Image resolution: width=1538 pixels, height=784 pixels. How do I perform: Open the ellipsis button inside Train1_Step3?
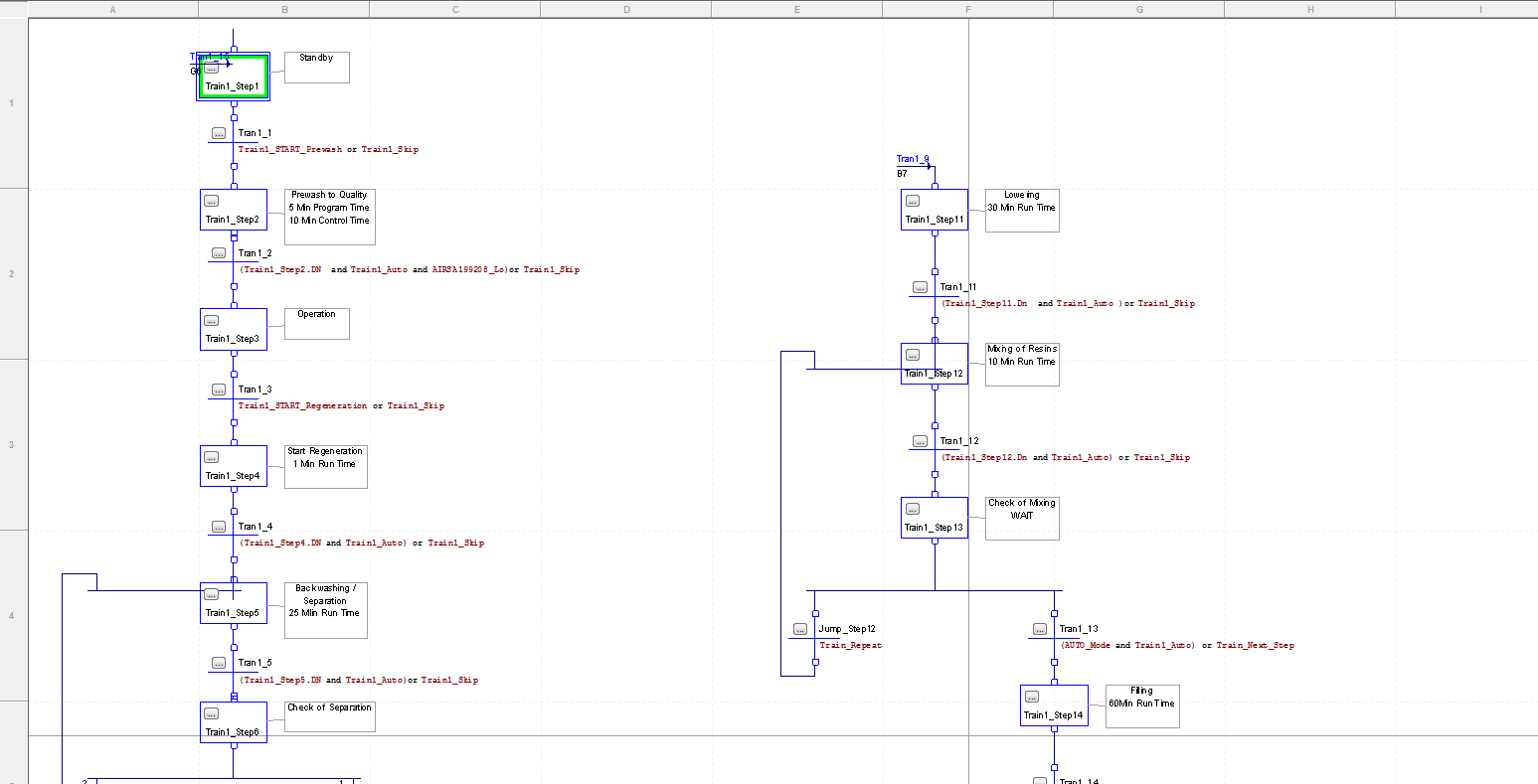tap(211, 320)
